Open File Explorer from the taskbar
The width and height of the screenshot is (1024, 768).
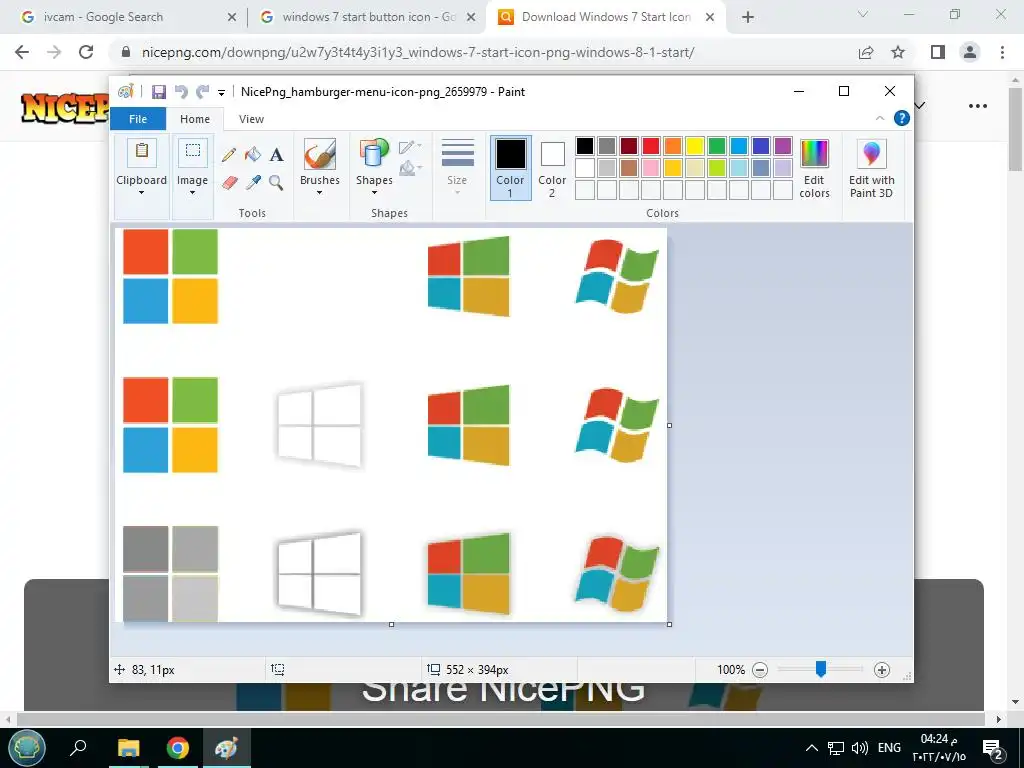[x=129, y=748]
